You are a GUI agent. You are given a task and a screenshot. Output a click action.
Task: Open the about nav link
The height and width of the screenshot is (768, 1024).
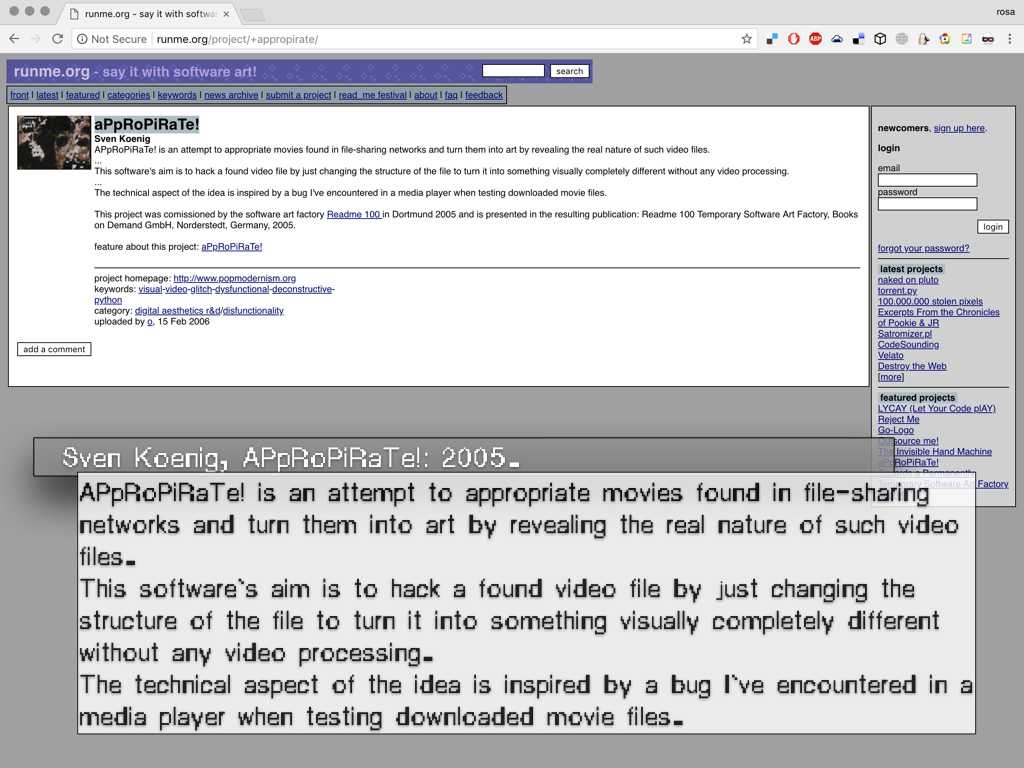pyautogui.click(x=426, y=95)
